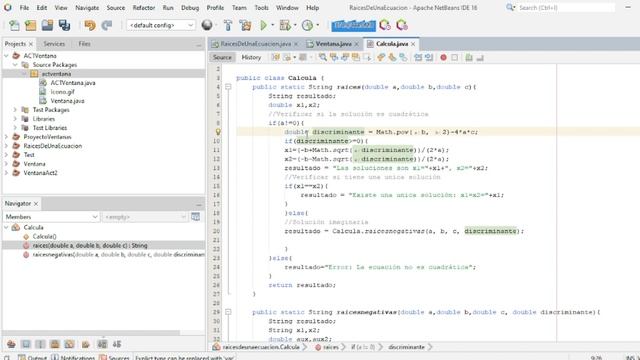Open the Refactor menu
The width and height of the screenshot is (640, 360).
click(144, 7)
